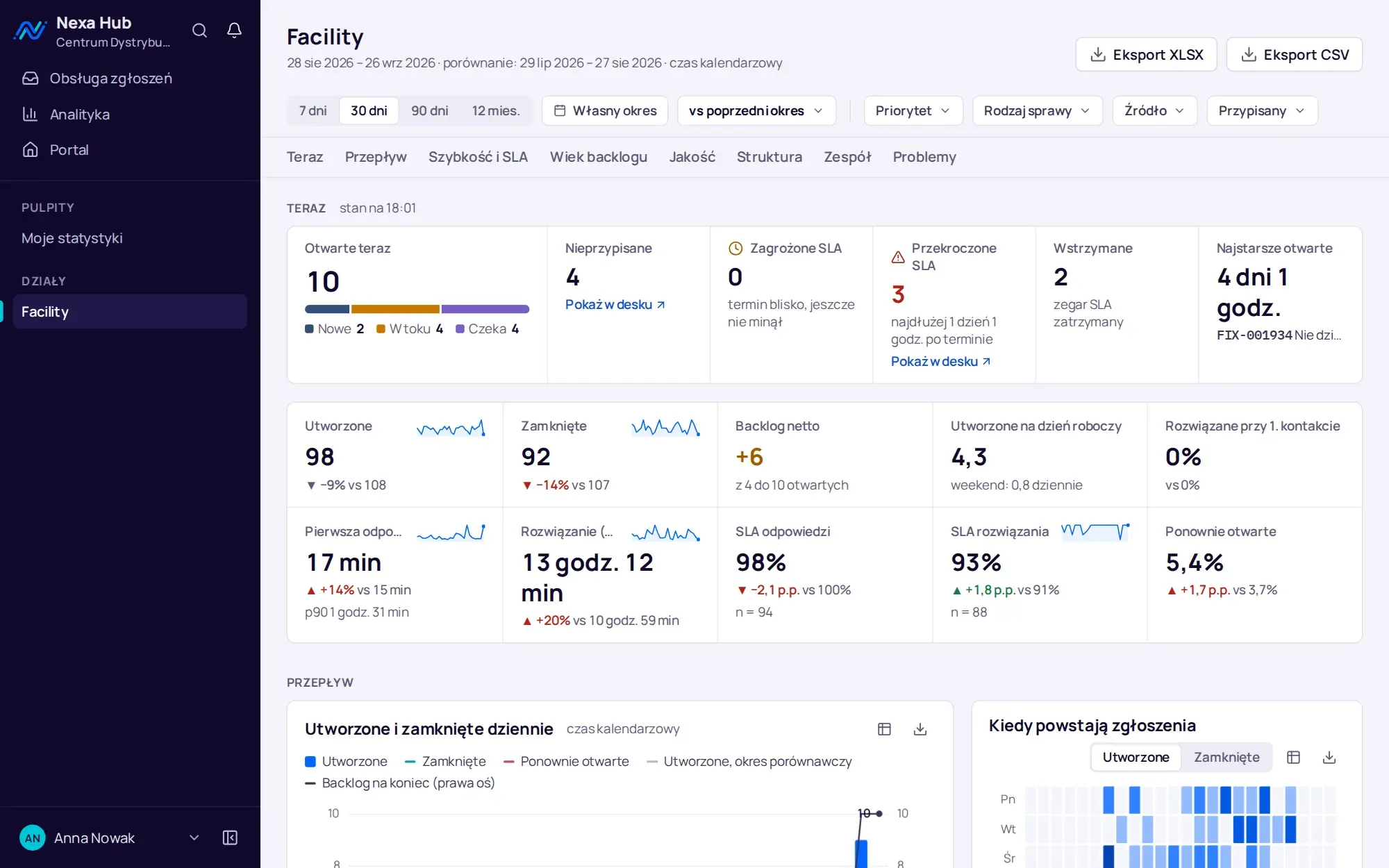
Task: Select the 7 dni period
Action: coord(313,110)
